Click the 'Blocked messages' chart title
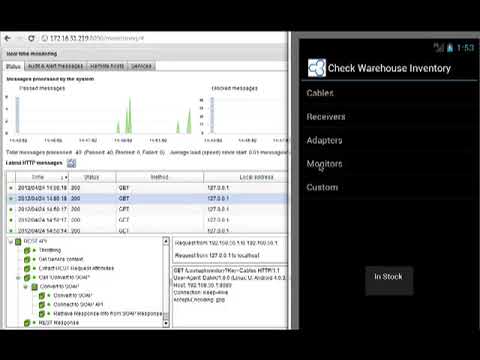Image resolution: width=480 pixels, height=360 pixels. click(x=235, y=88)
